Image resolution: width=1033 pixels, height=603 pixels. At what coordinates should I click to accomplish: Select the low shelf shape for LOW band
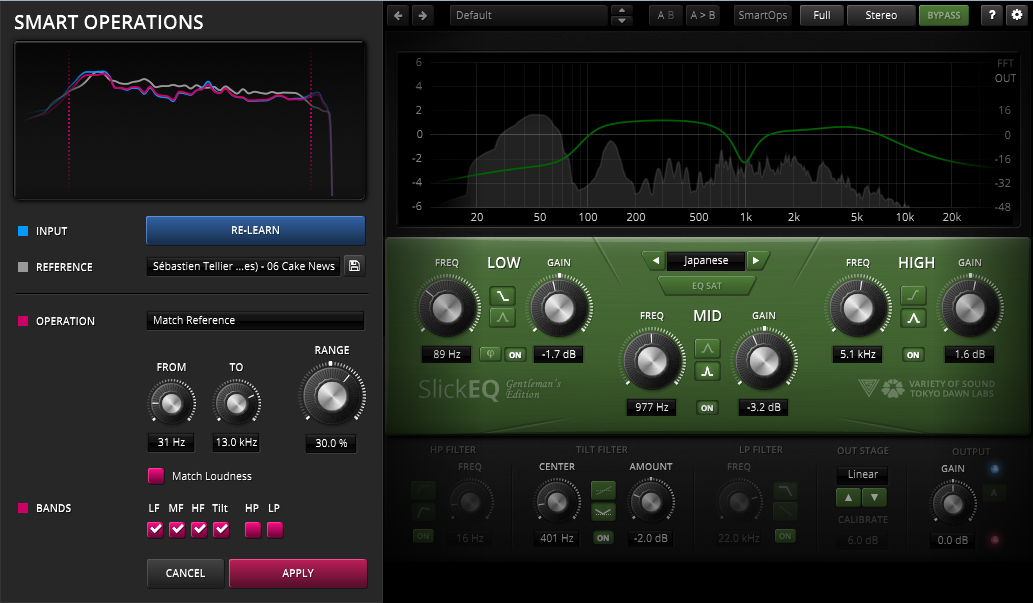(502, 295)
